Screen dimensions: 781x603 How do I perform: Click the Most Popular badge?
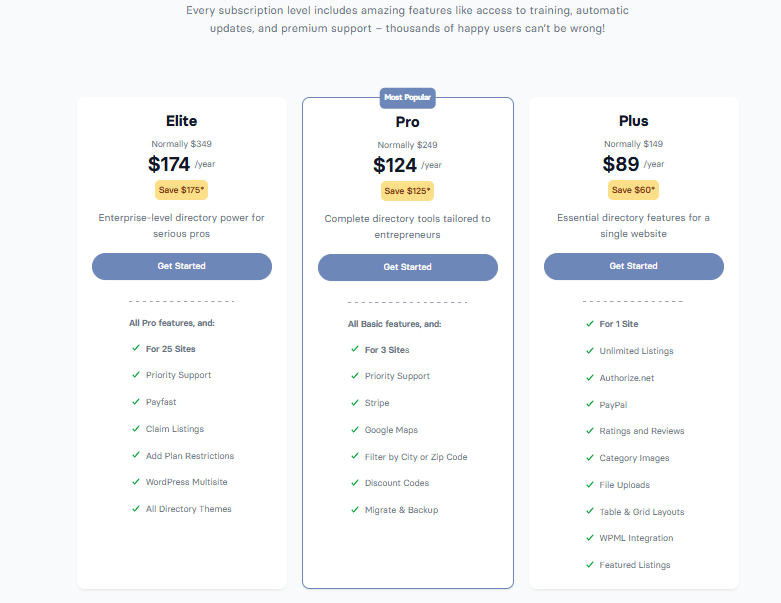pos(408,98)
